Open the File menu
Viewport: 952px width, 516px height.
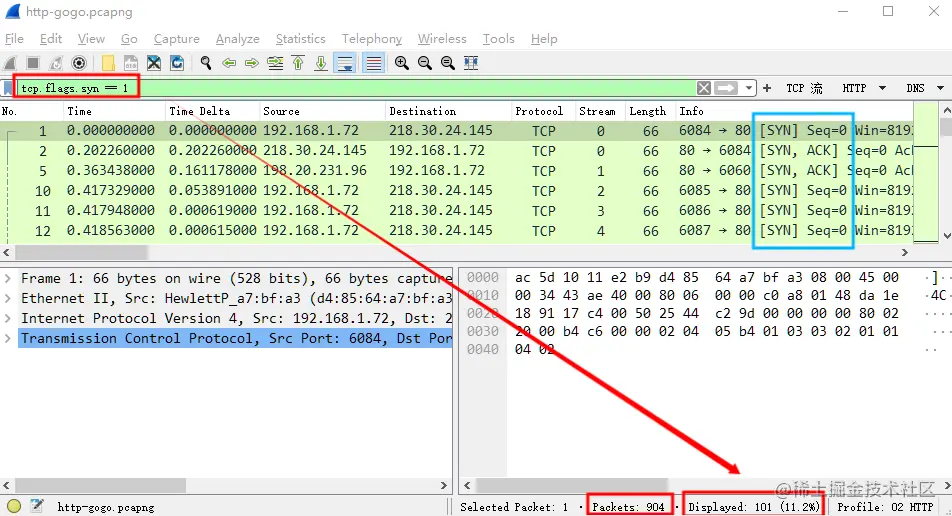click(14, 39)
